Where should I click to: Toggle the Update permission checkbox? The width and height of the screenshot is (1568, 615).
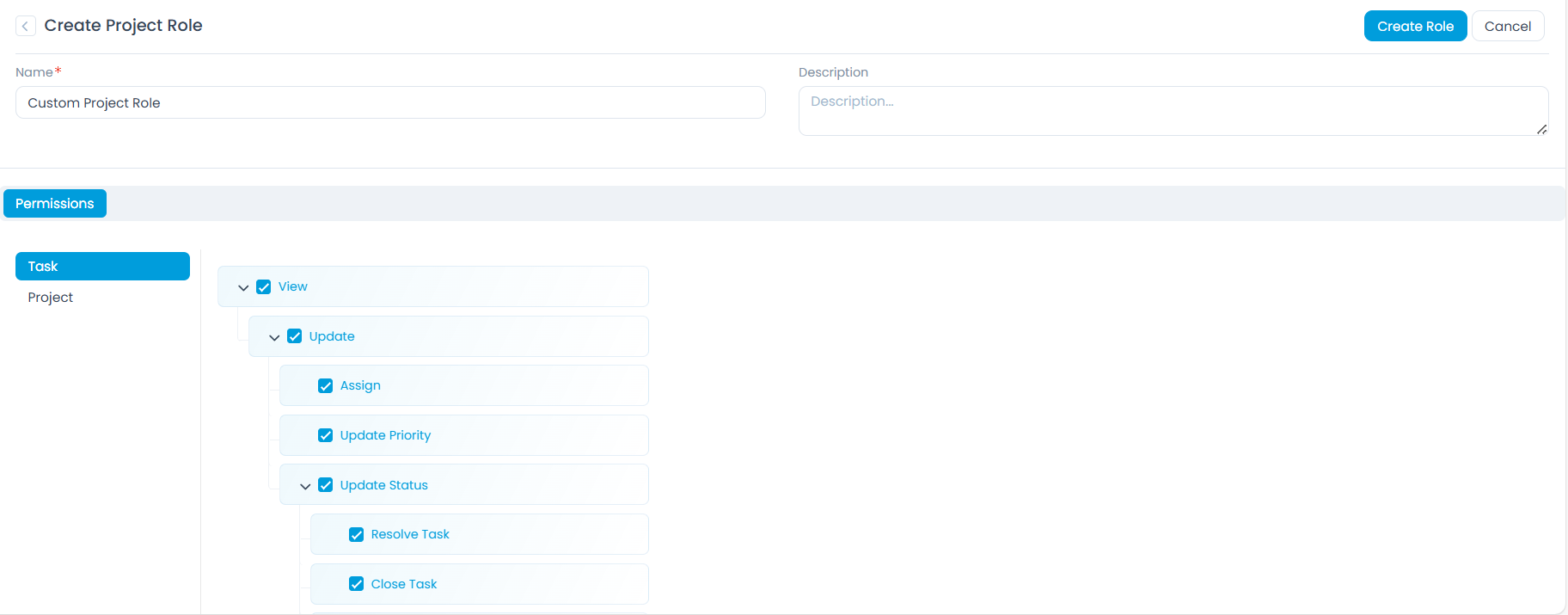click(x=295, y=336)
